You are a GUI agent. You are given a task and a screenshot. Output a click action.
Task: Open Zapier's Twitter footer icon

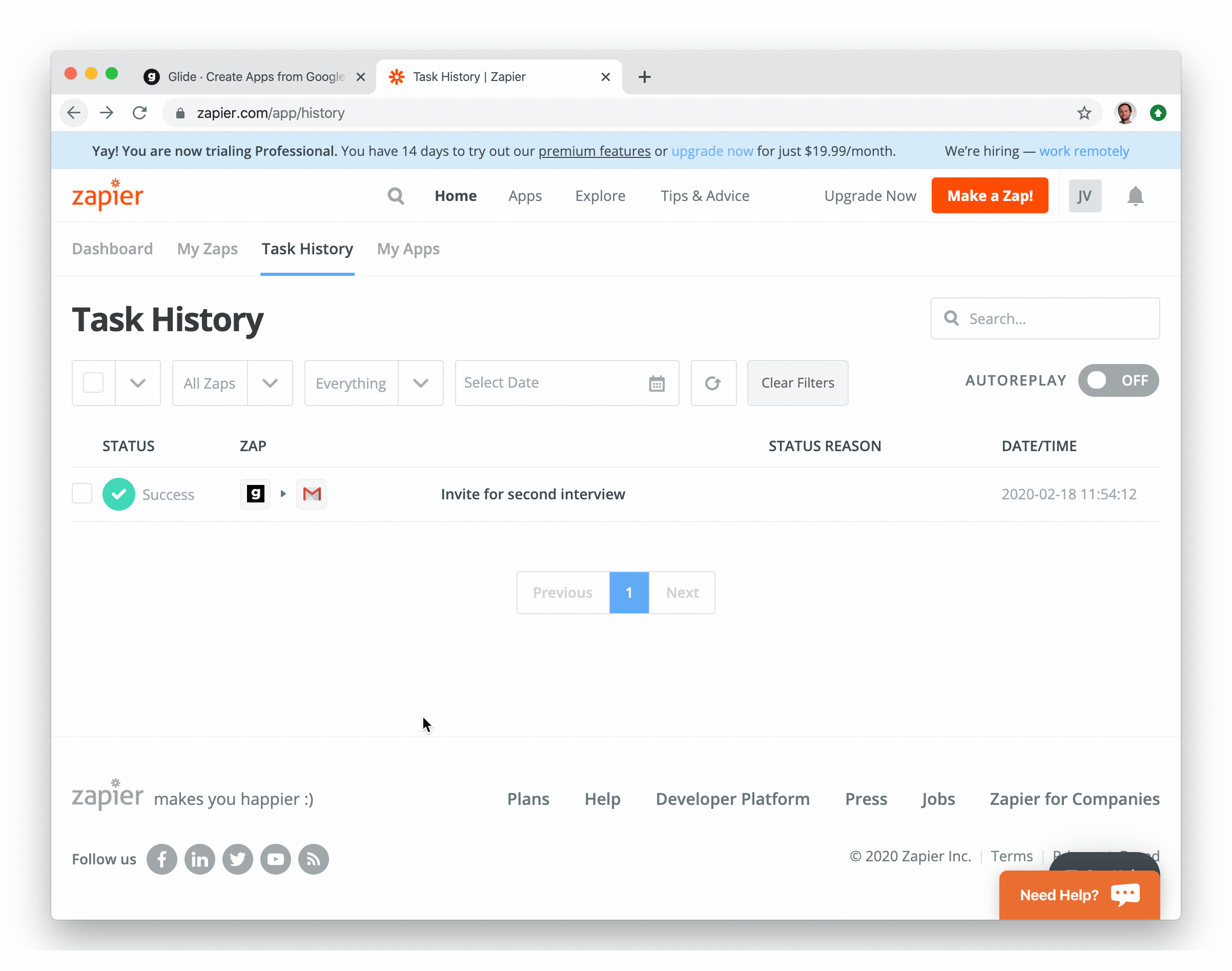(238, 859)
